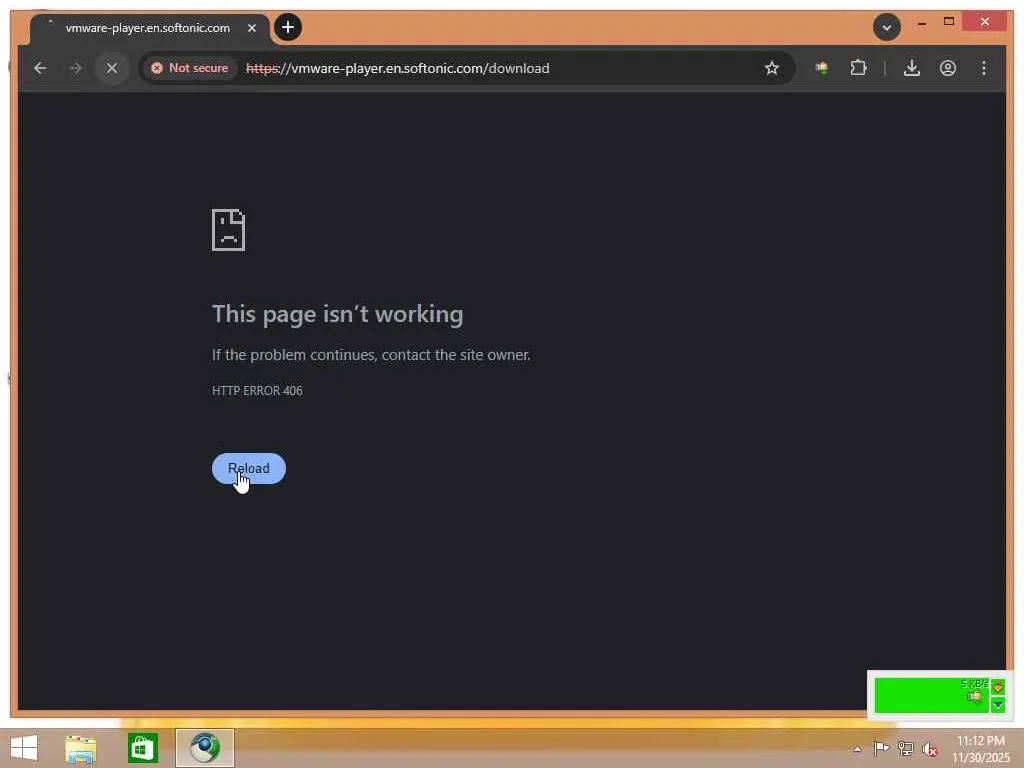This screenshot has height=768, width=1024.
Task: Open the Windows Start button
Action: (24, 748)
